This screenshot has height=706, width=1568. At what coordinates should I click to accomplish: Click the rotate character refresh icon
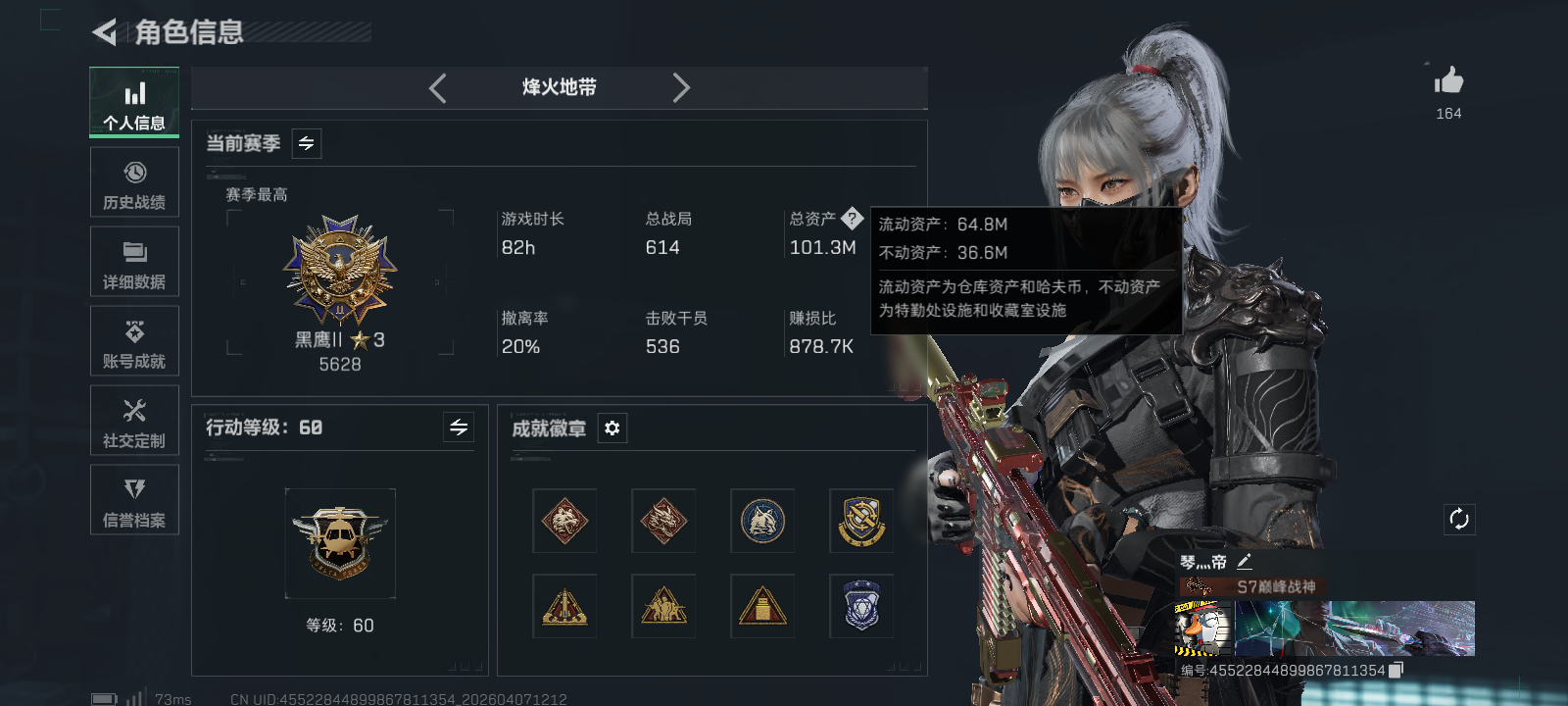point(1459,519)
